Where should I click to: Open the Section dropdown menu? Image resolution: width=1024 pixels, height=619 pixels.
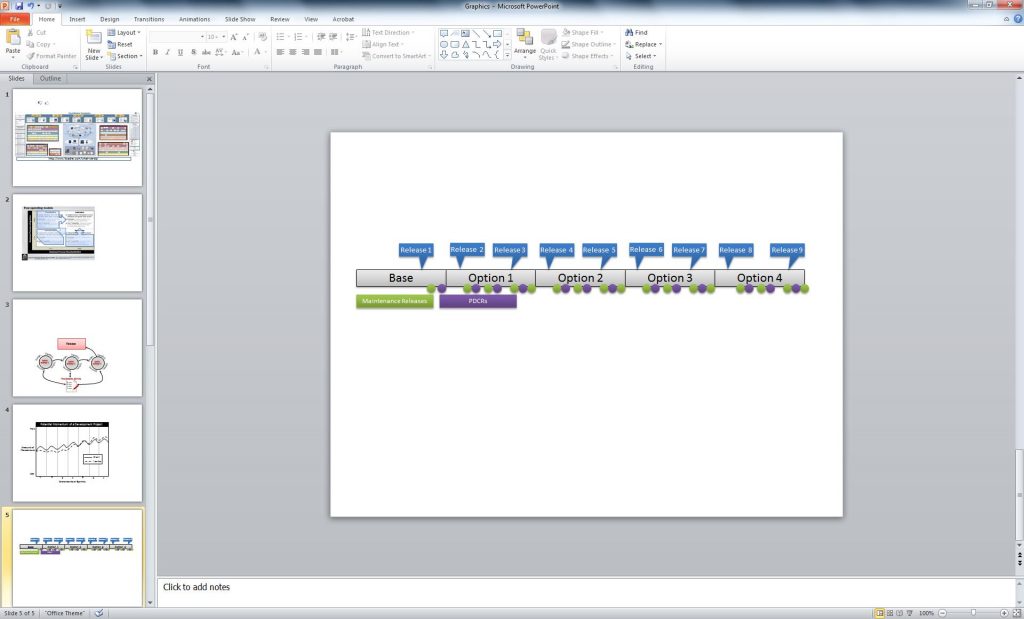tap(127, 56)
